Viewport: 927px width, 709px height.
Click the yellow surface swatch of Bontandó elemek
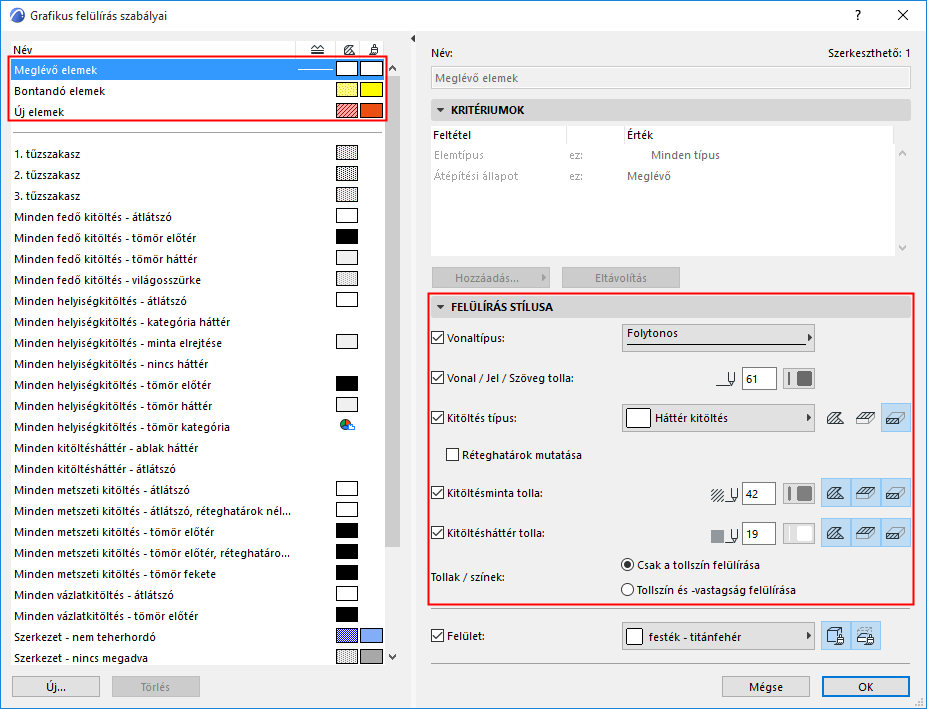pyautogui.click(x=371, y=90)
